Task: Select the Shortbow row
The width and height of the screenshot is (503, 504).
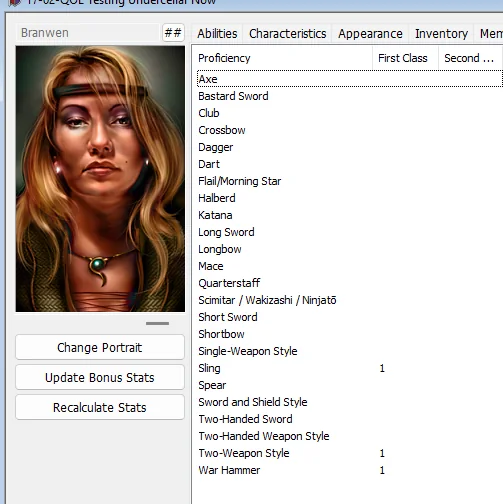Action: tap(349, 334)
